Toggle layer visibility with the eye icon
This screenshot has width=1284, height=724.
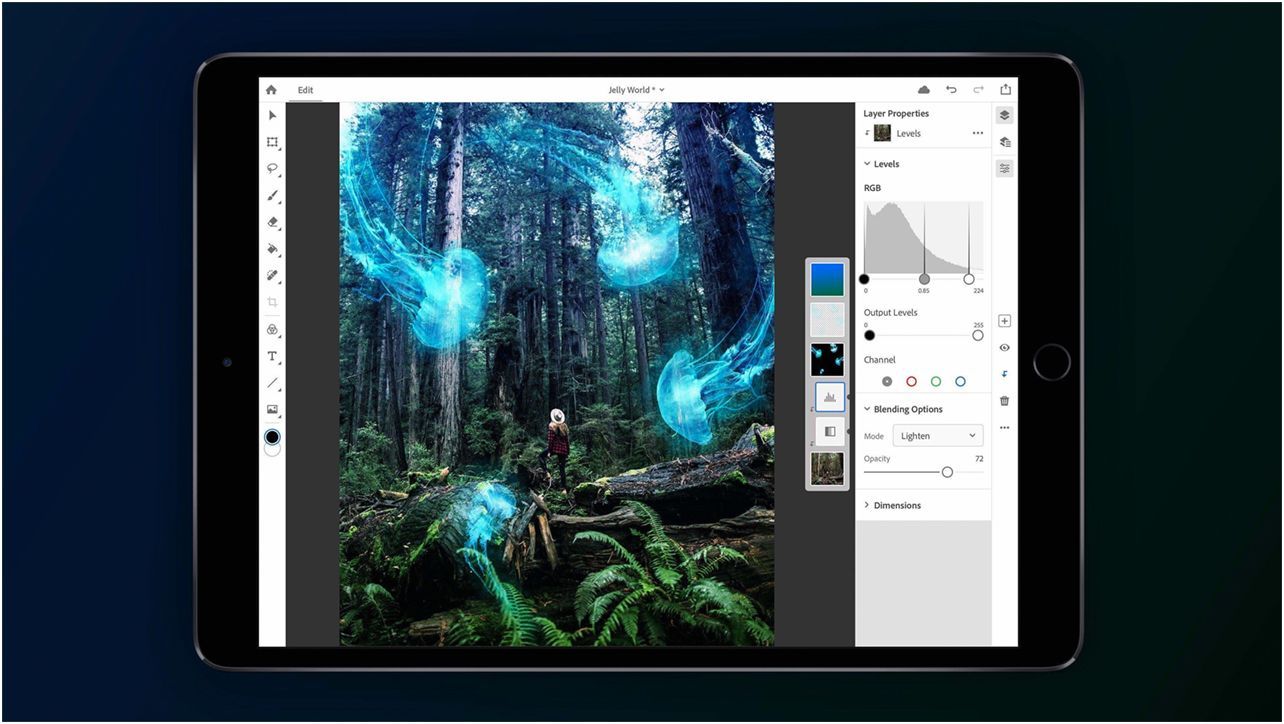pyautogui.click(x=1004, y=347)
